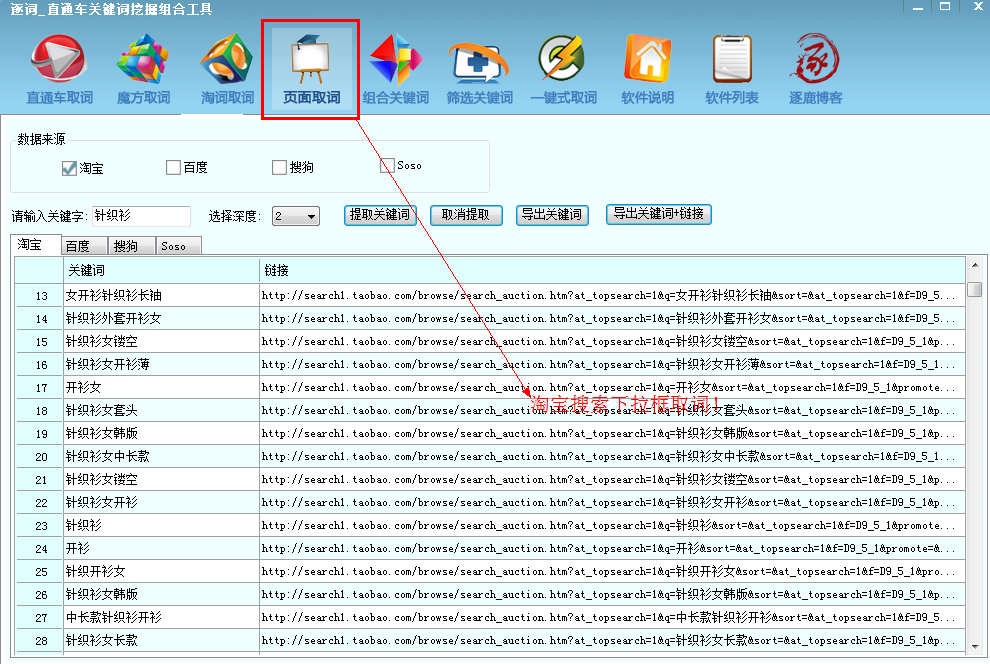The image size is (990, 664).
Task: Click the 取消提取 button
Action: (466, 215)
